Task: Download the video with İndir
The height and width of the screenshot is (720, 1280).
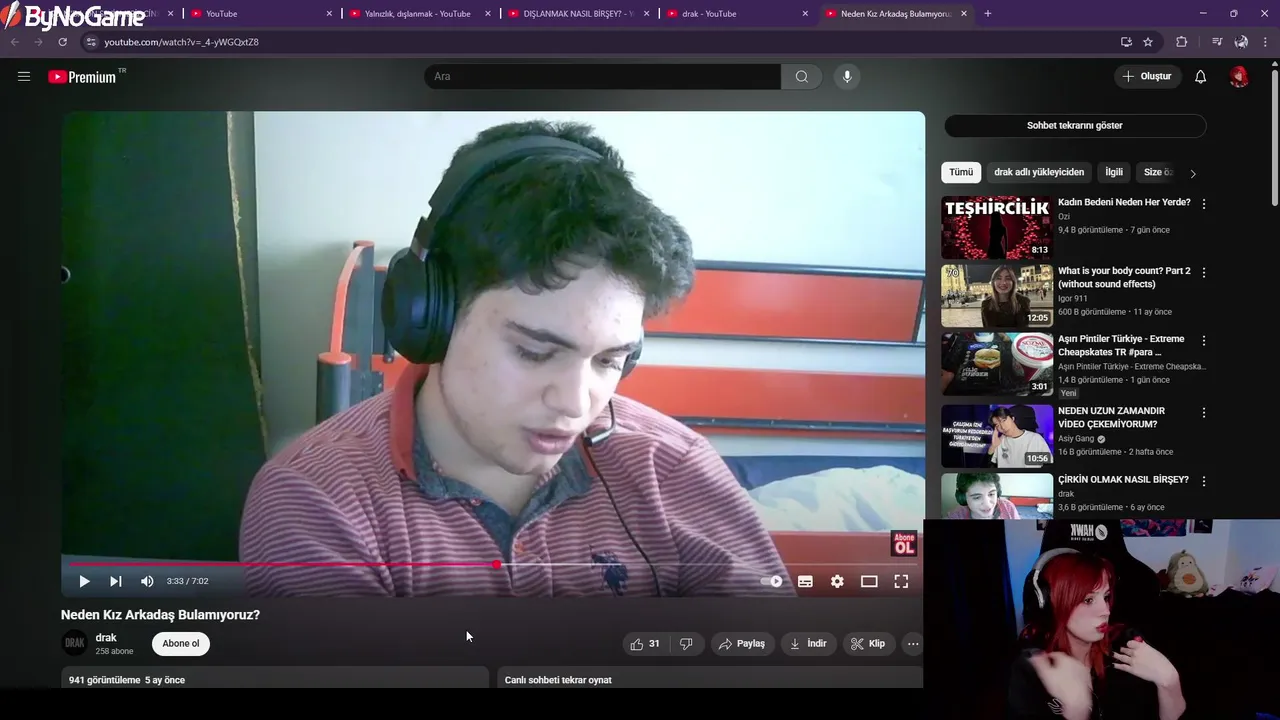Action: tap(808, 644)
